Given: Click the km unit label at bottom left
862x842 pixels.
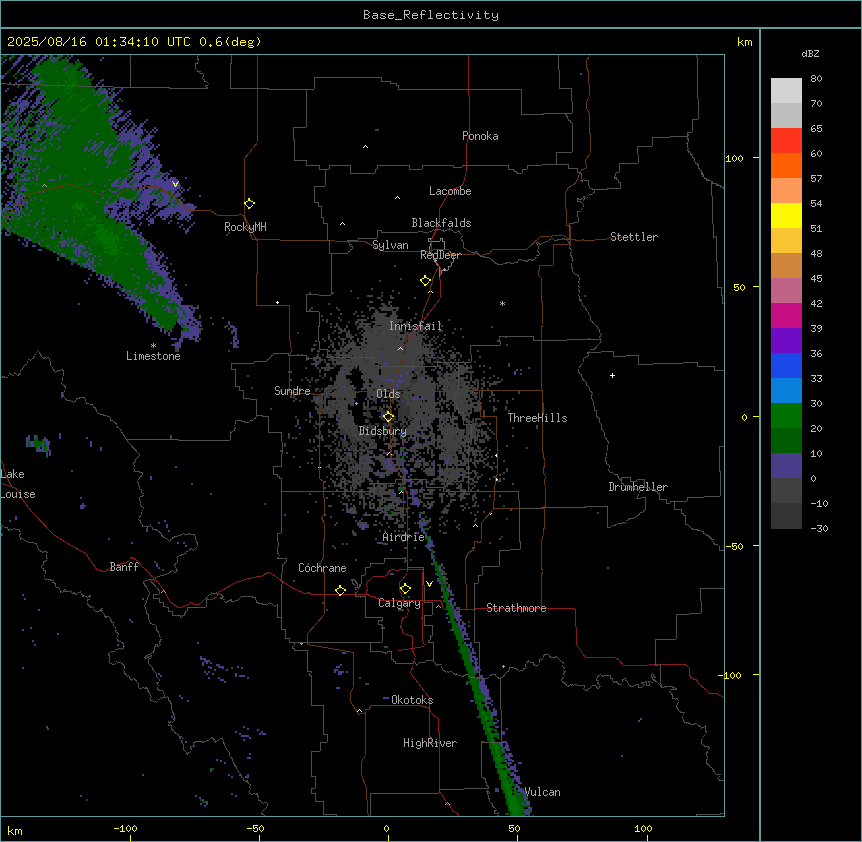Looking at the screenshot, I should pyautogui.click(x=15, y=830).
